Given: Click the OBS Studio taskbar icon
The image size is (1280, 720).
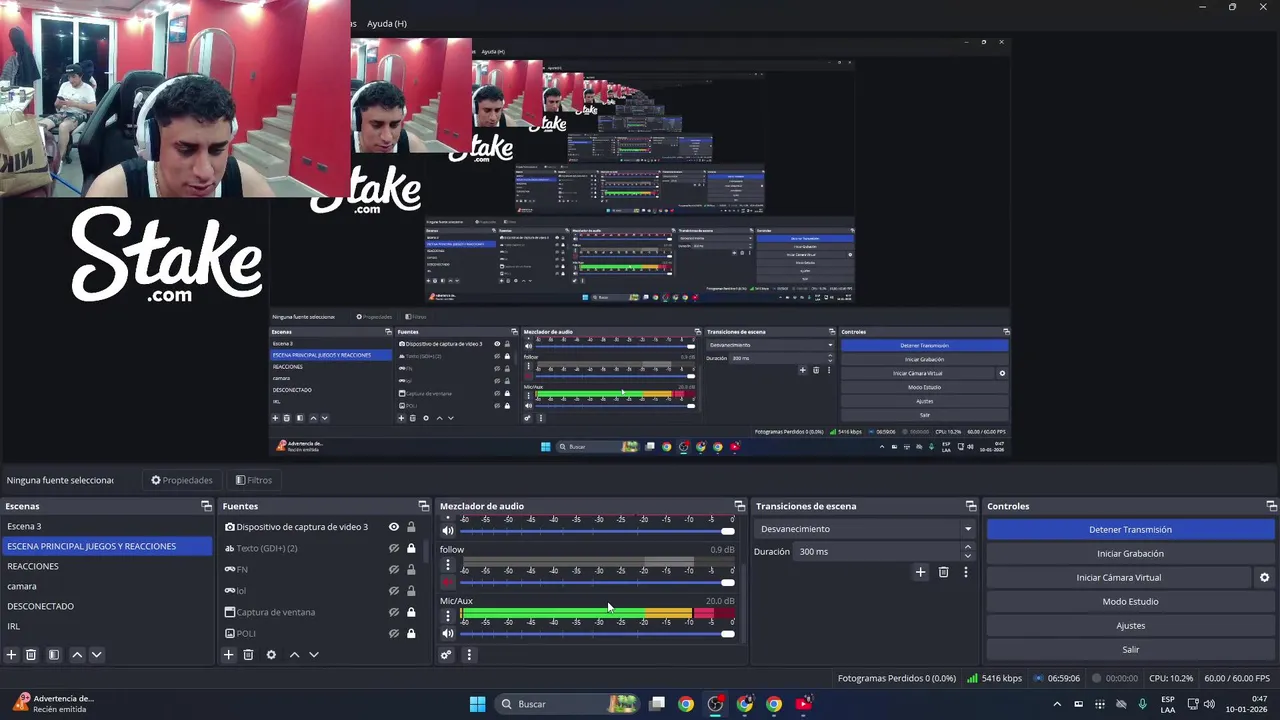Looking at the screenshot, I should coord(715,704).
